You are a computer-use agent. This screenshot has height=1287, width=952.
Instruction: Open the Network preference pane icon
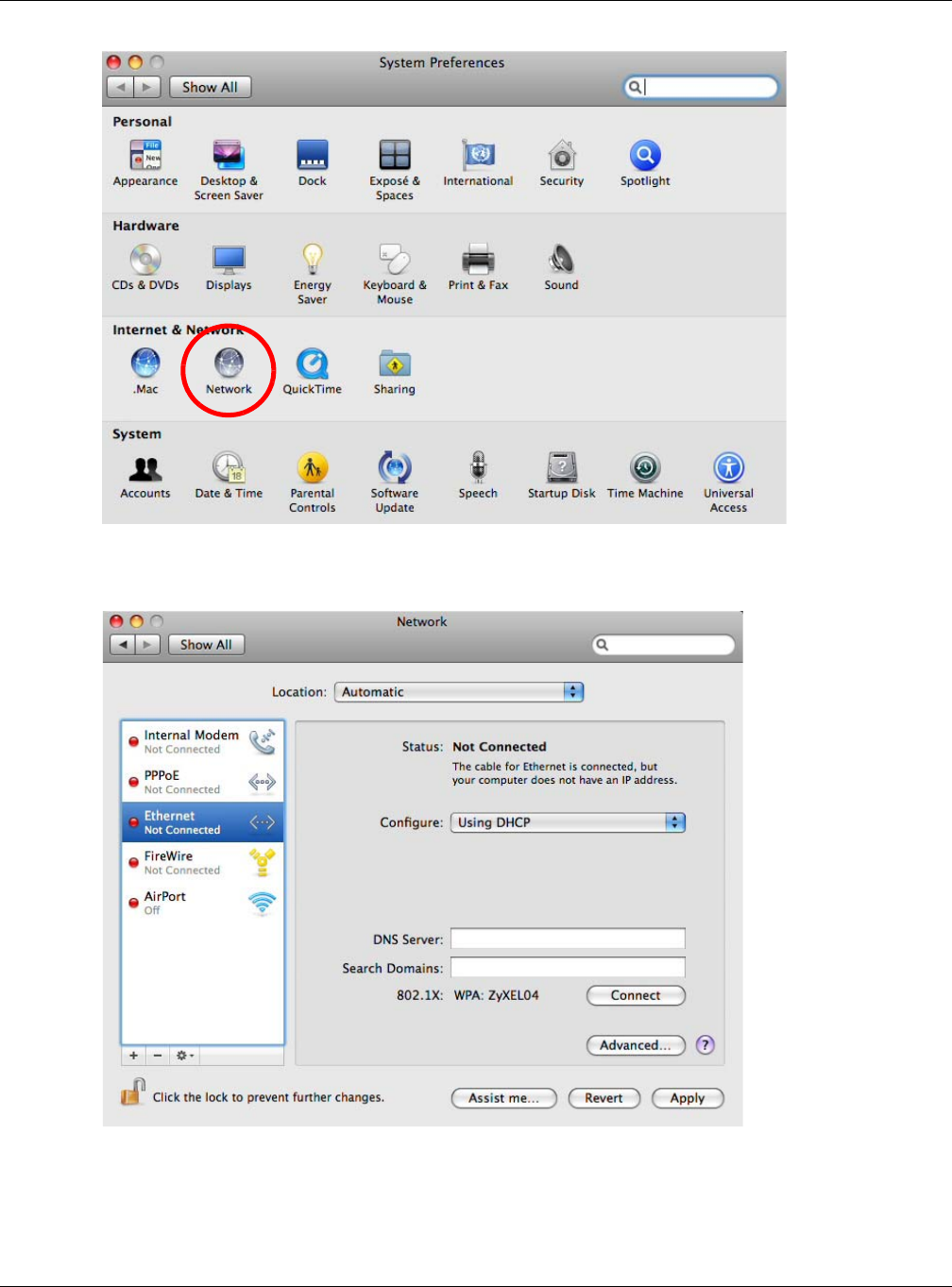(229, 370)
